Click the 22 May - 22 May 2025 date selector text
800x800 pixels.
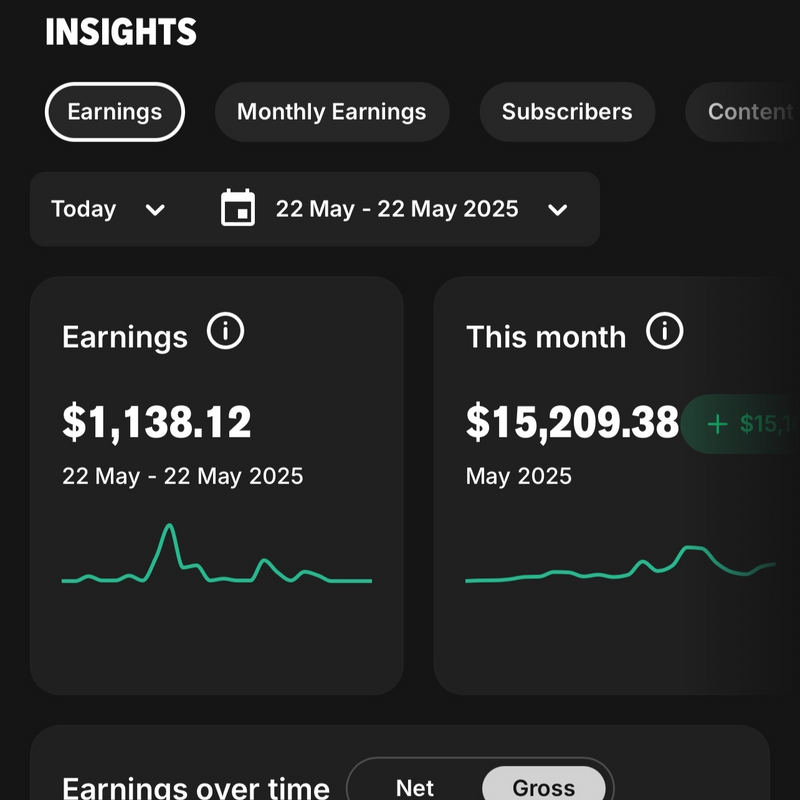(397, 209)
